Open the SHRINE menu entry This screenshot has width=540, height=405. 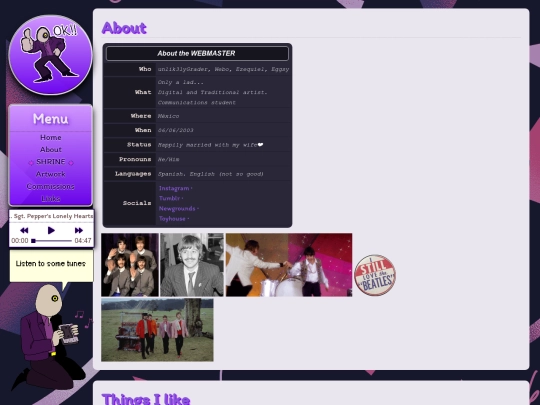51,162
